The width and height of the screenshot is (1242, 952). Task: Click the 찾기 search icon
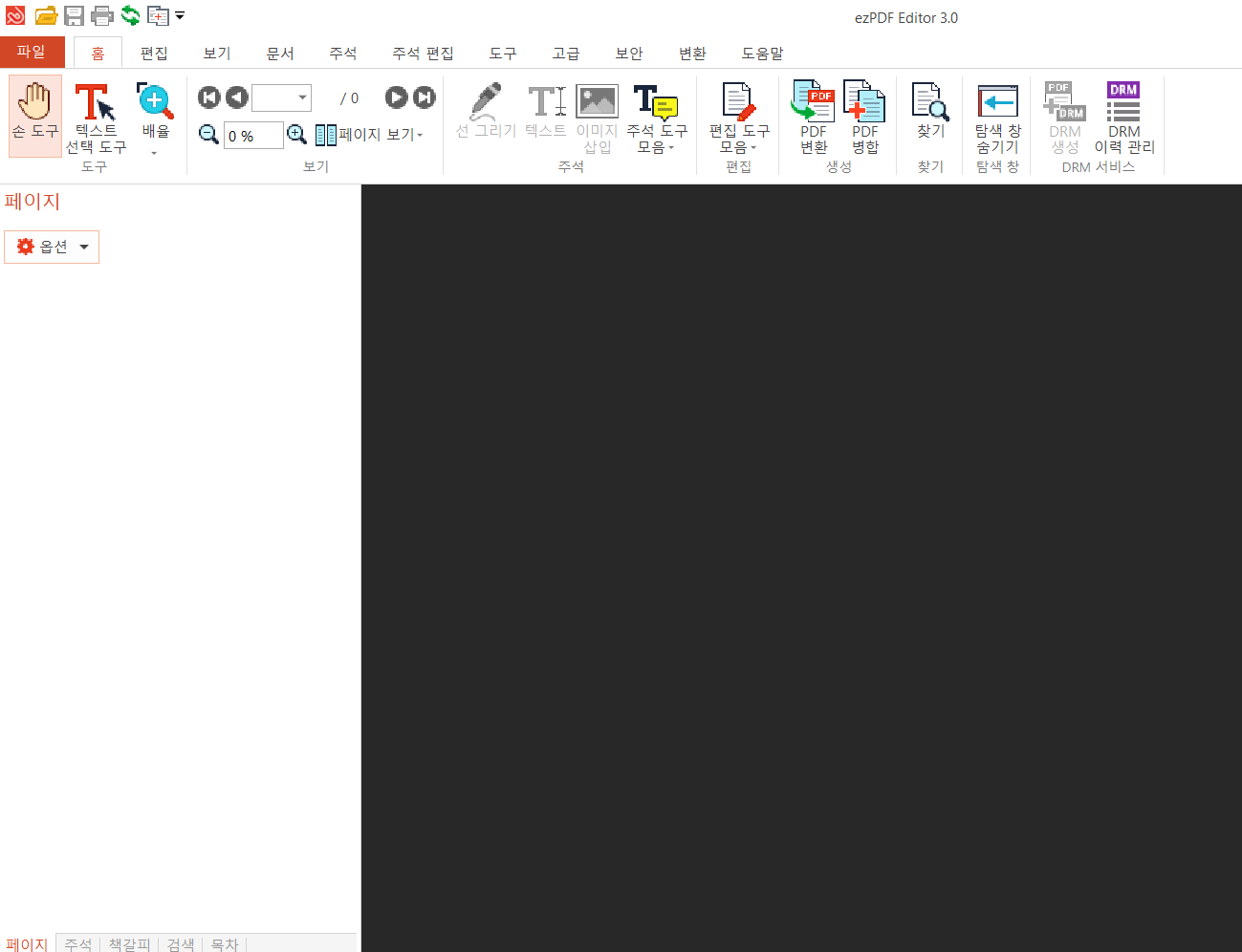(x=930, y=111)
